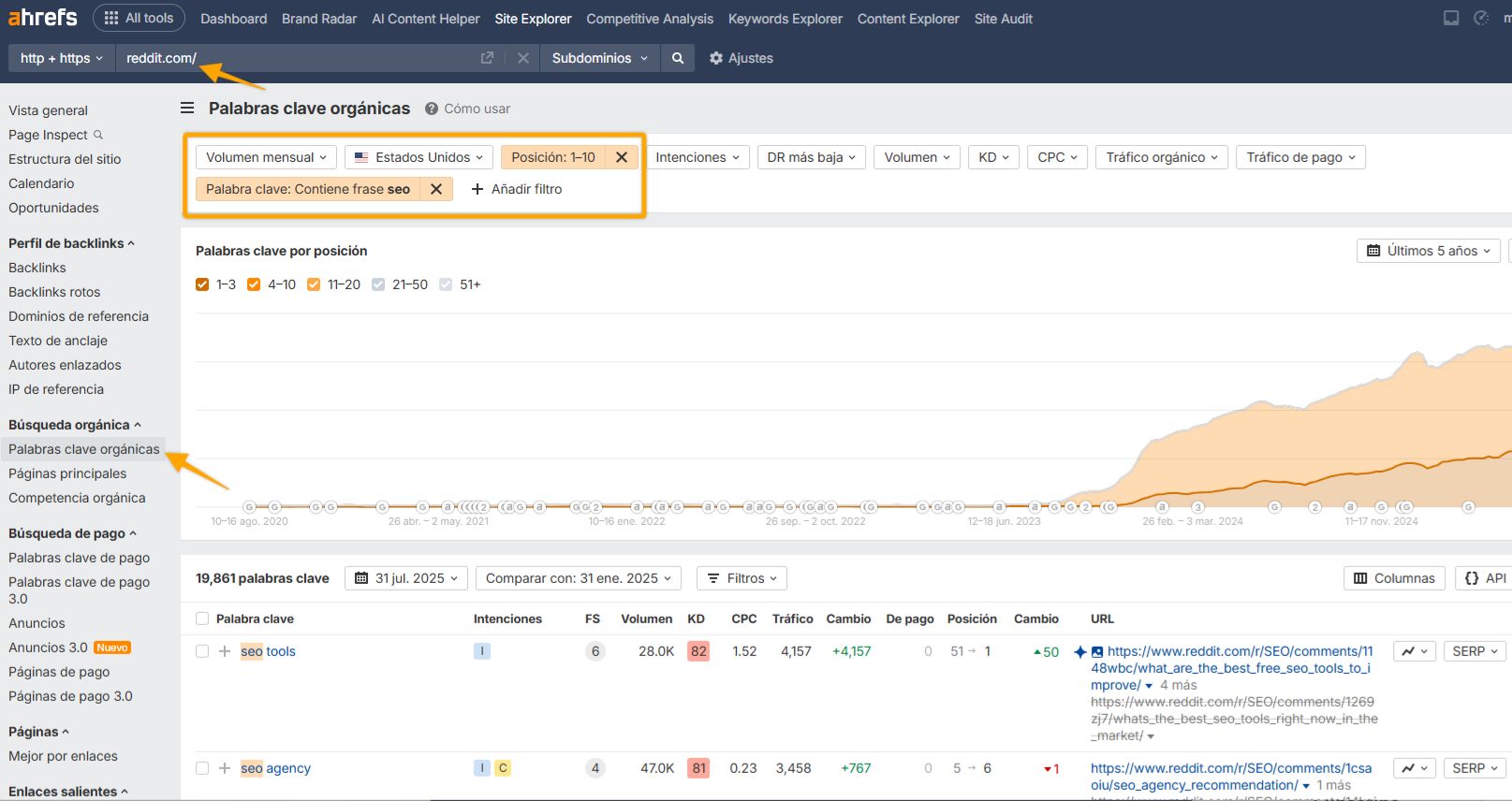Open Dominios de referencia in sidebar
This screenshot has width=1512, height=801.
[x=79, y=316]
